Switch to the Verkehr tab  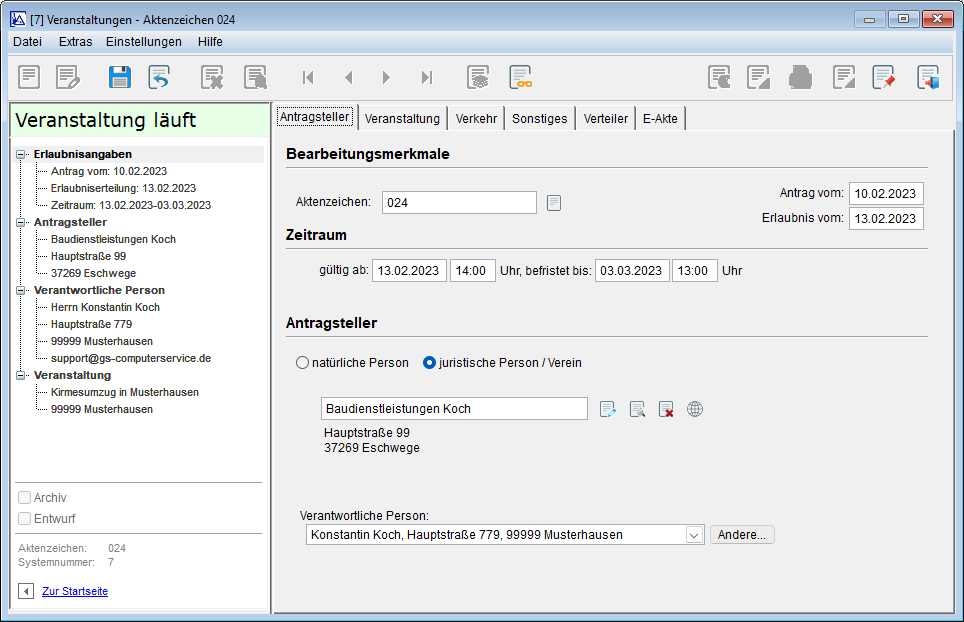pyautogui.click(x=476, y=118)
